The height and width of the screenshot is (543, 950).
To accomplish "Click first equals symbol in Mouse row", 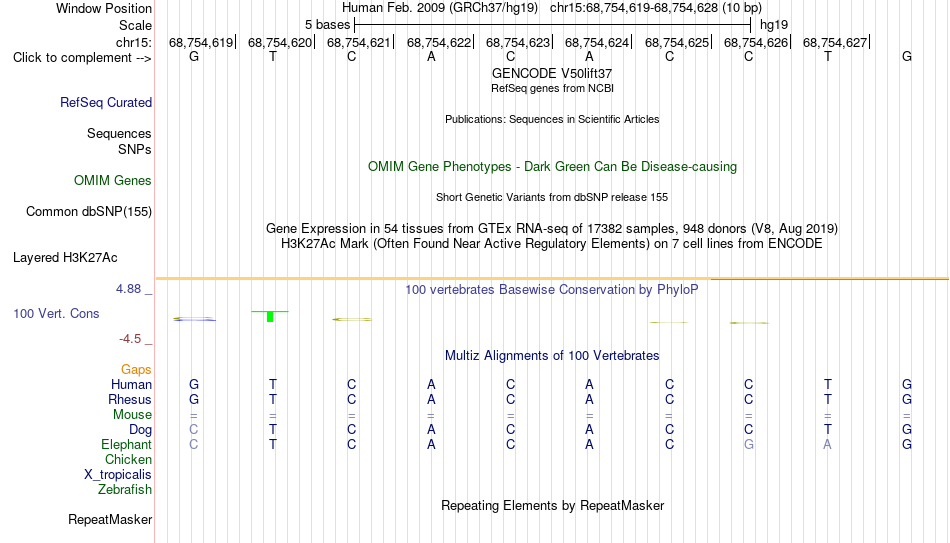I will (194, 416).
